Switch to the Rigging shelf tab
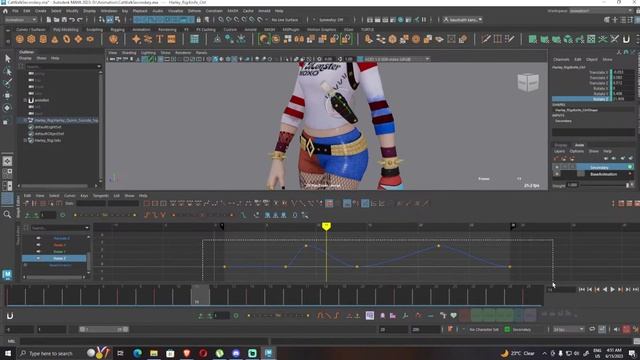The image size is (640, 360). pos(117,30)
